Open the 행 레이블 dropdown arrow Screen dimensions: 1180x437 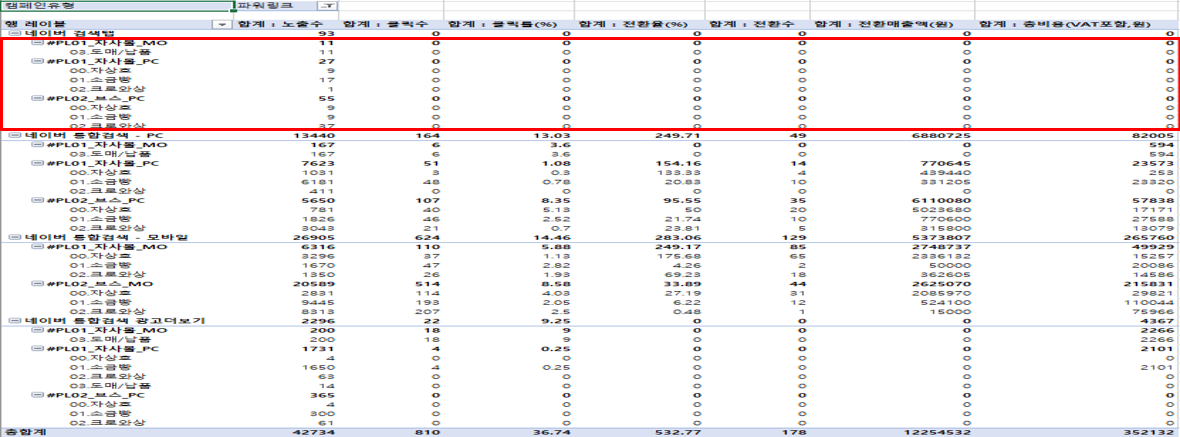pyautogui.click(x=221, y=23)
